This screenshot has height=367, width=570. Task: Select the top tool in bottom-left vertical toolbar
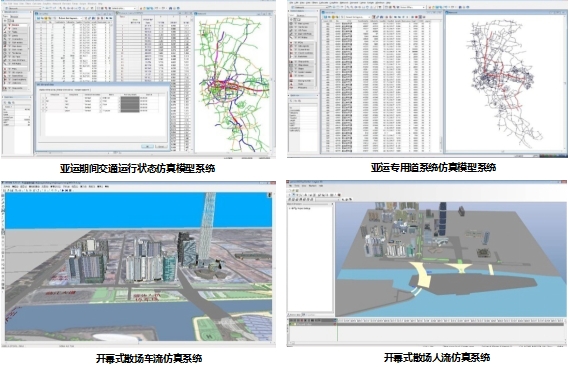tap(3, 195)
